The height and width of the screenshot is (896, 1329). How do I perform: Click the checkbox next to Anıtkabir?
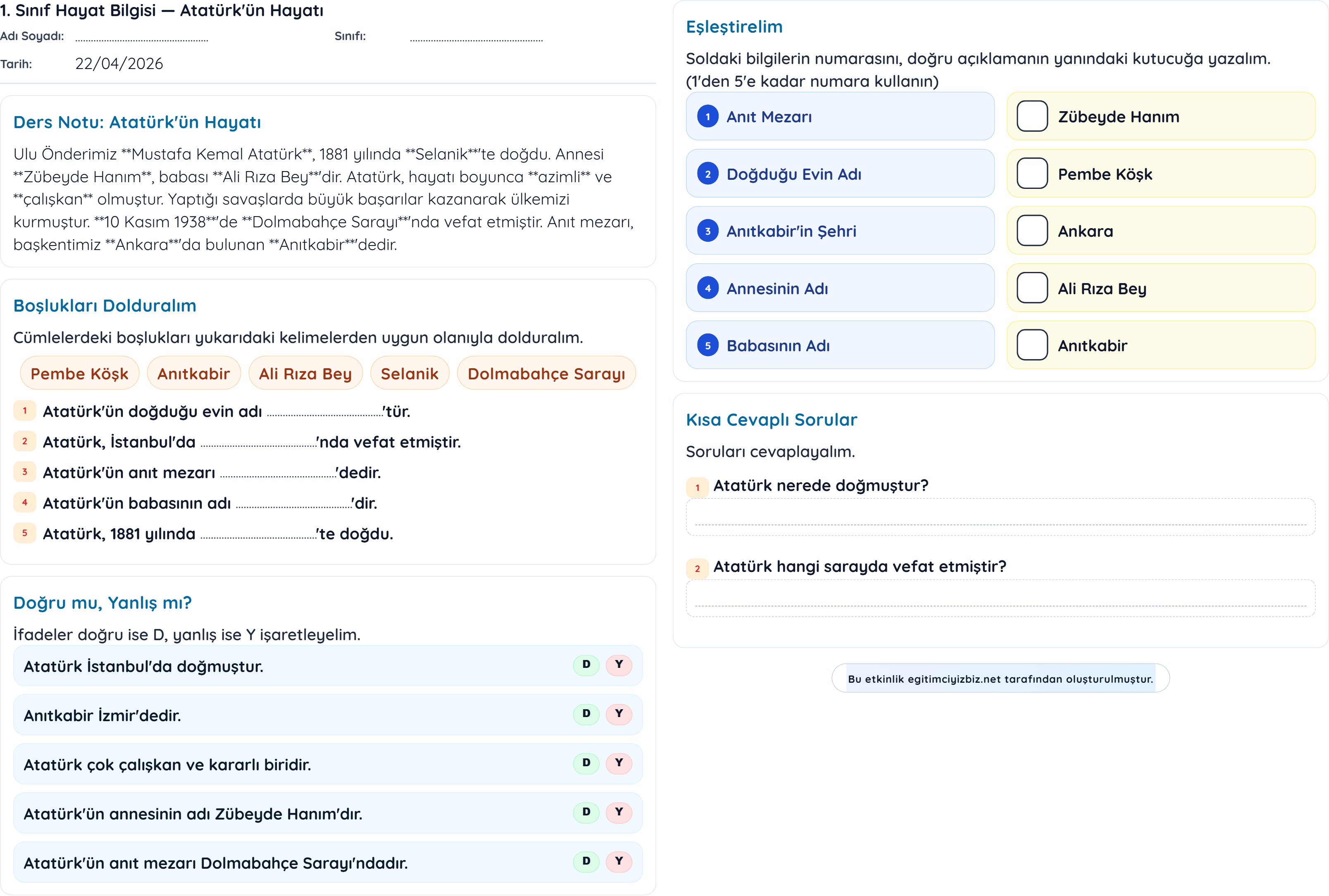click(x=1032, y=345)
